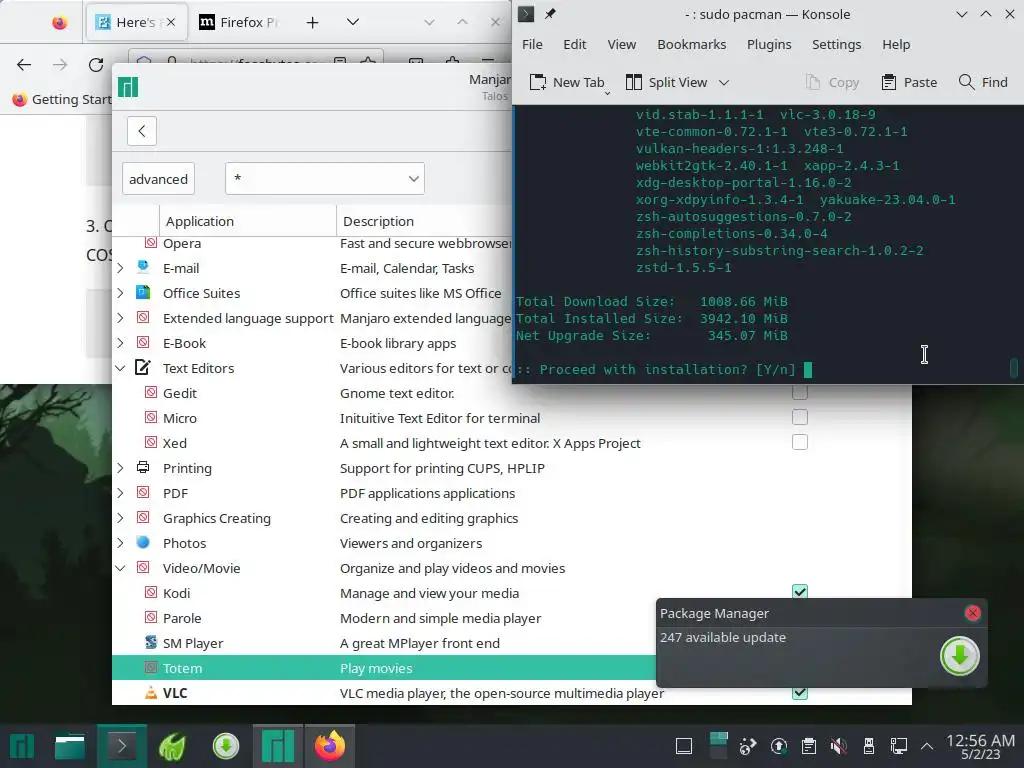This screenshot has width=1024, height=768.
Task: Click the Opera application icon in the list
Action: click(x=151, y=243)
